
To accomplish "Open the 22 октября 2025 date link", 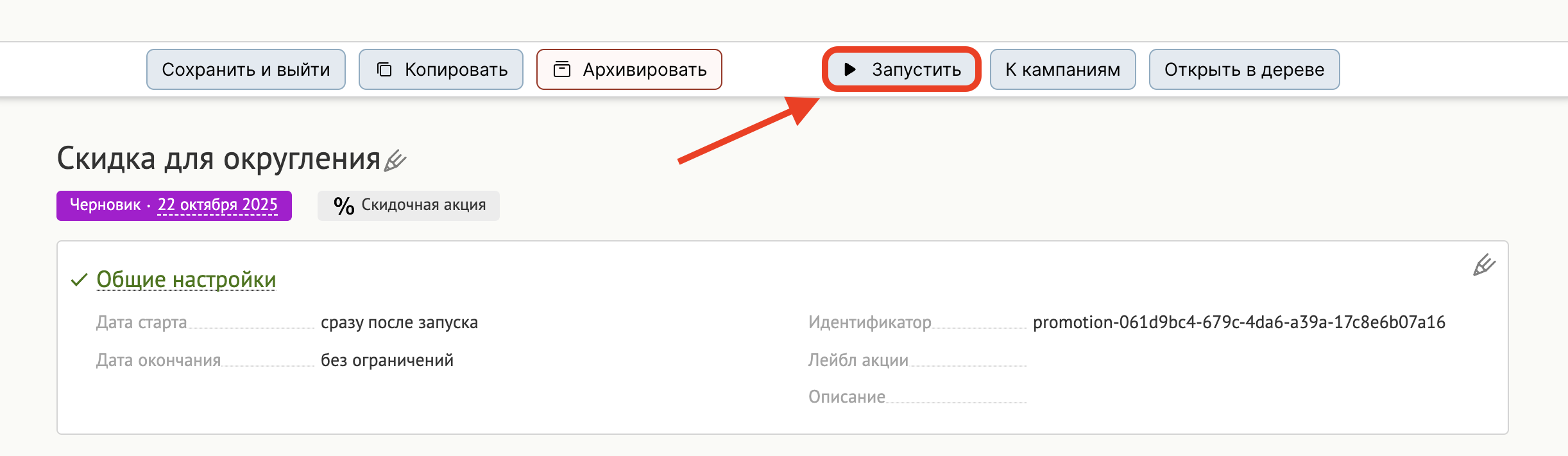I will pyautogui.click(x=217, y=205).
